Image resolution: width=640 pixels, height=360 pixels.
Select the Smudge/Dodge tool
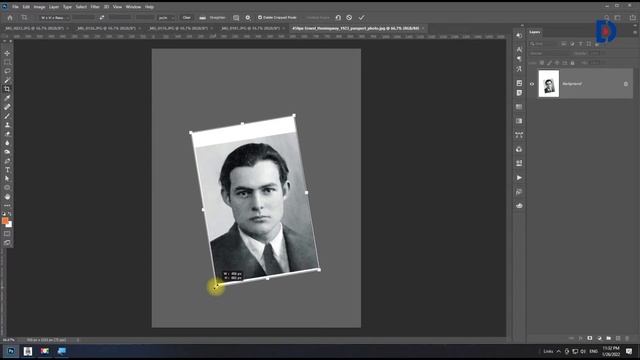[x=7, y=152]
